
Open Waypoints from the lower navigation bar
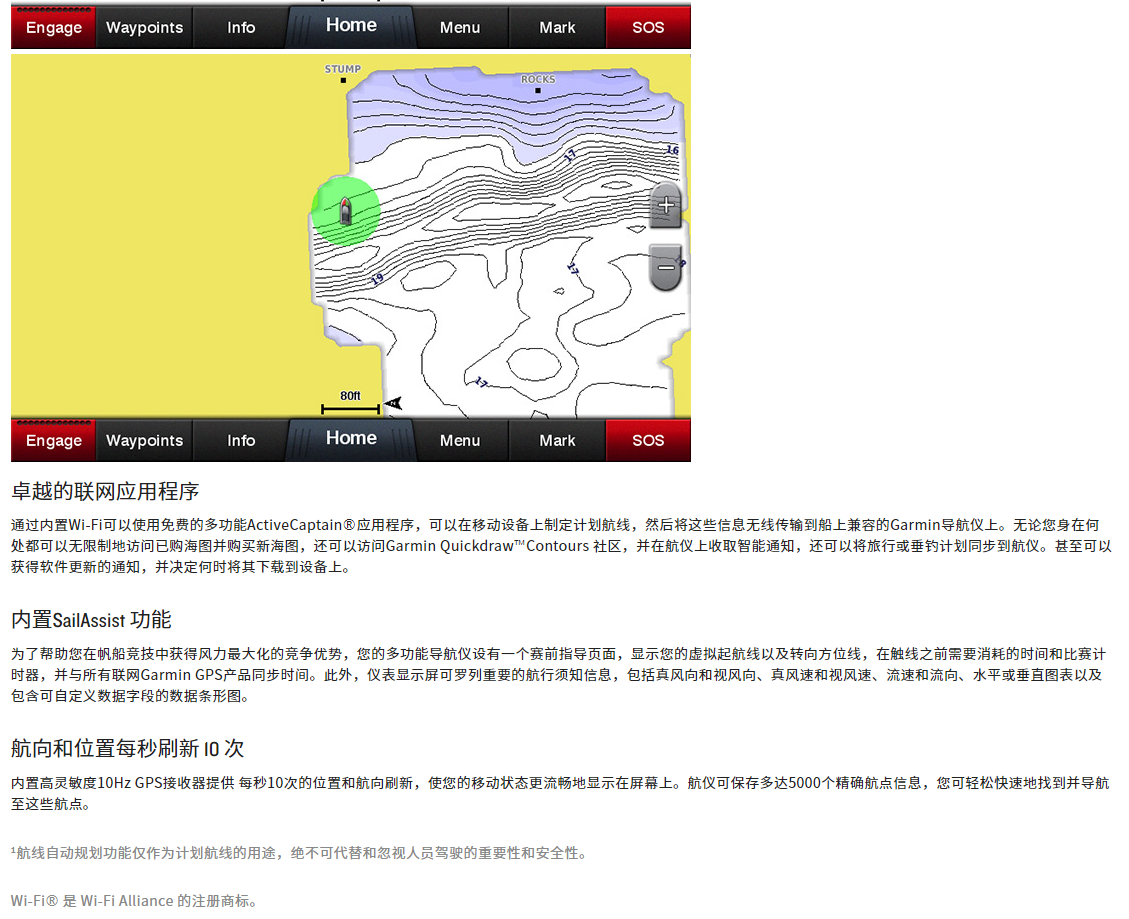(144, 441)
